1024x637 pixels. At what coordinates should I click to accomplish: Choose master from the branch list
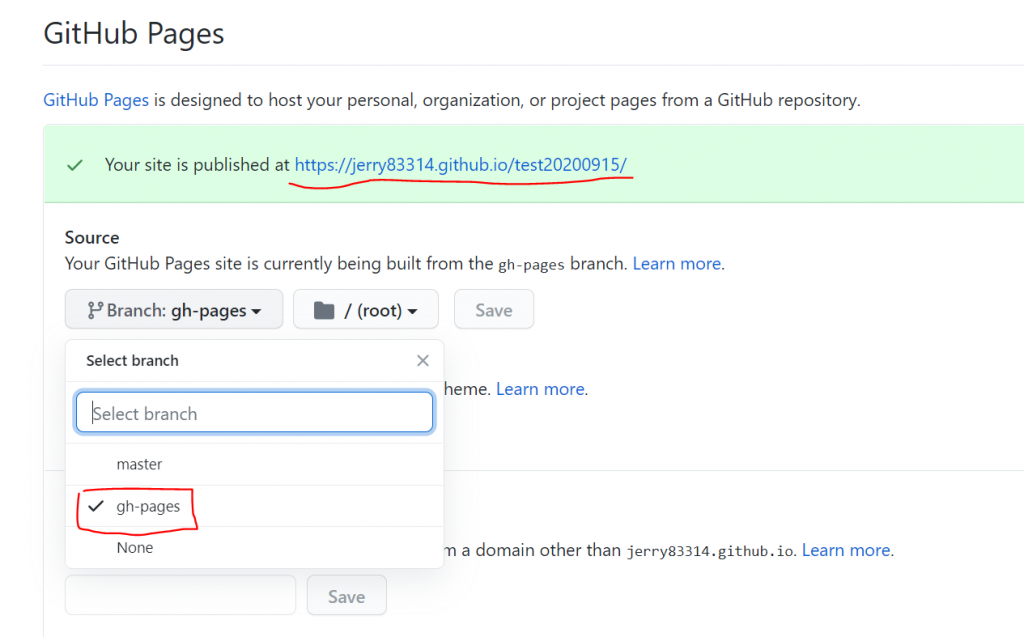(x=139, y=464)
